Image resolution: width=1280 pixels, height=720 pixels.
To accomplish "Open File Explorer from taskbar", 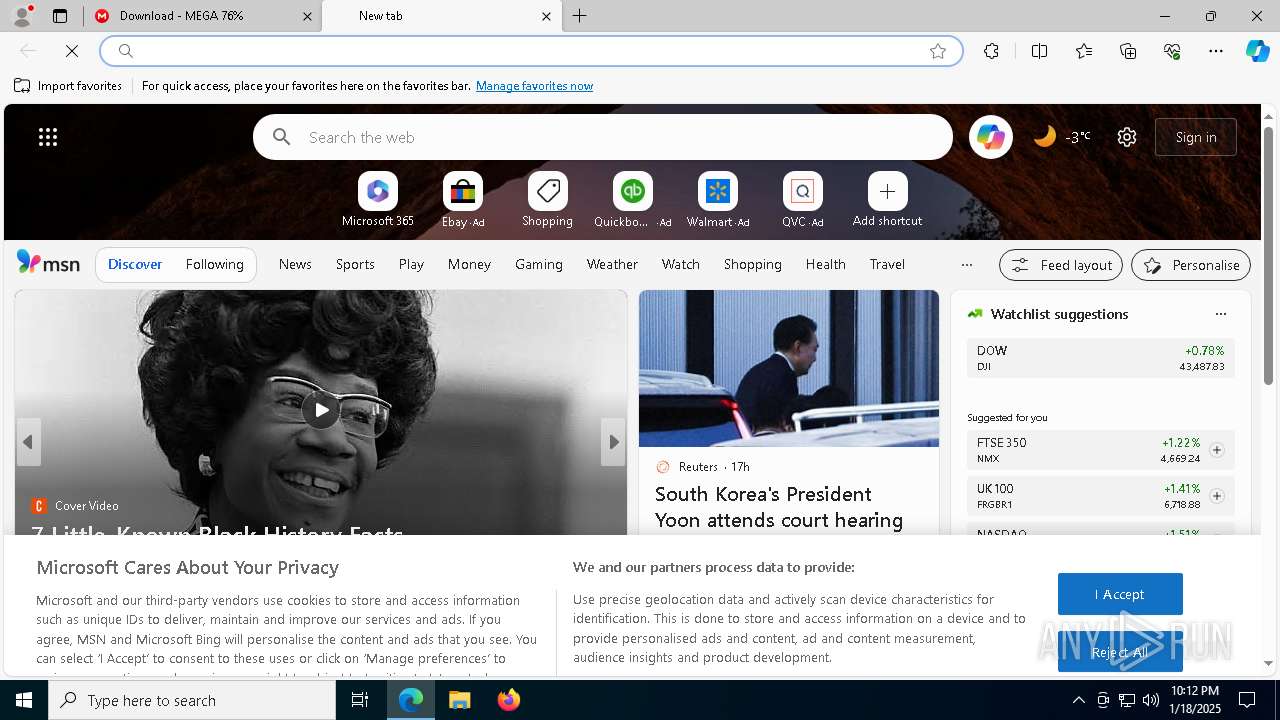I will coord(459,700).
